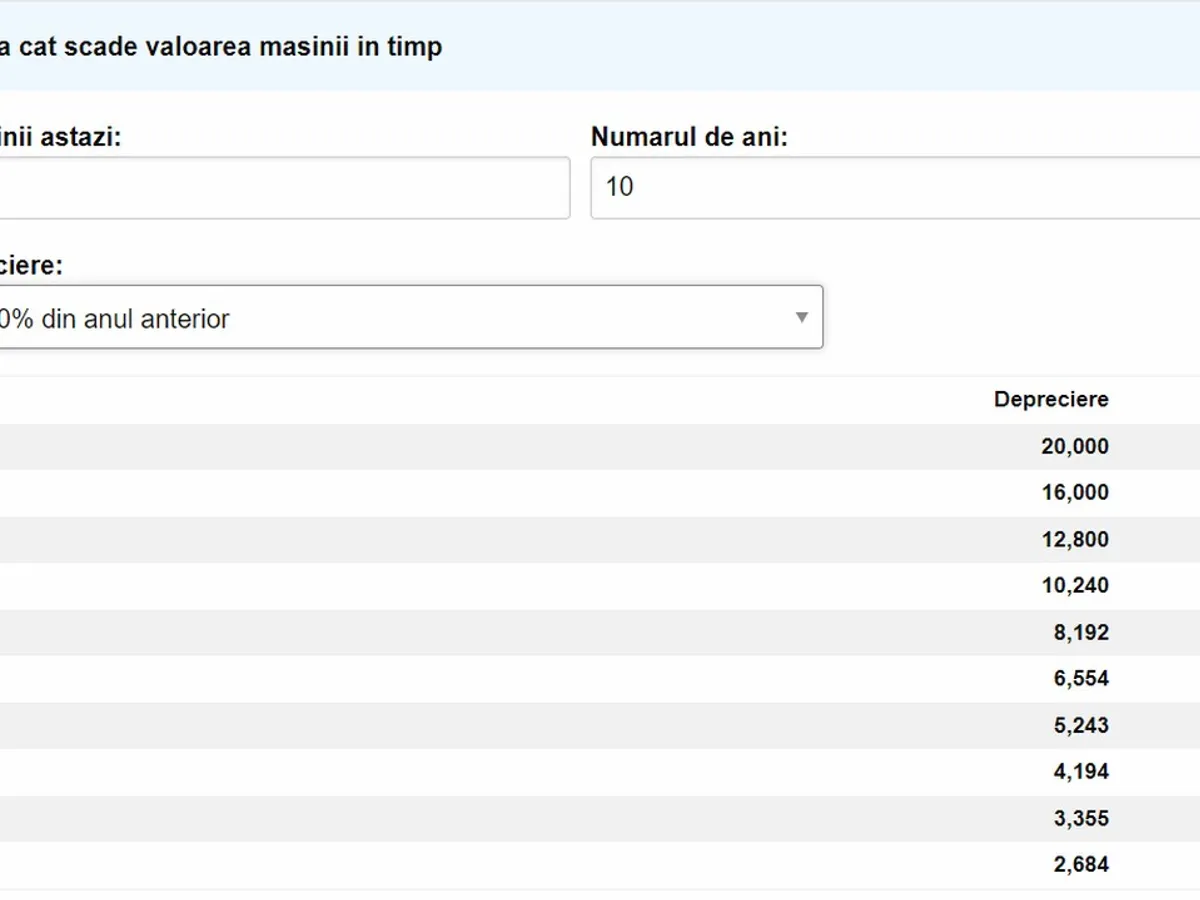
Task: Click the 8,192 table cell
Action: [1080, 633]
